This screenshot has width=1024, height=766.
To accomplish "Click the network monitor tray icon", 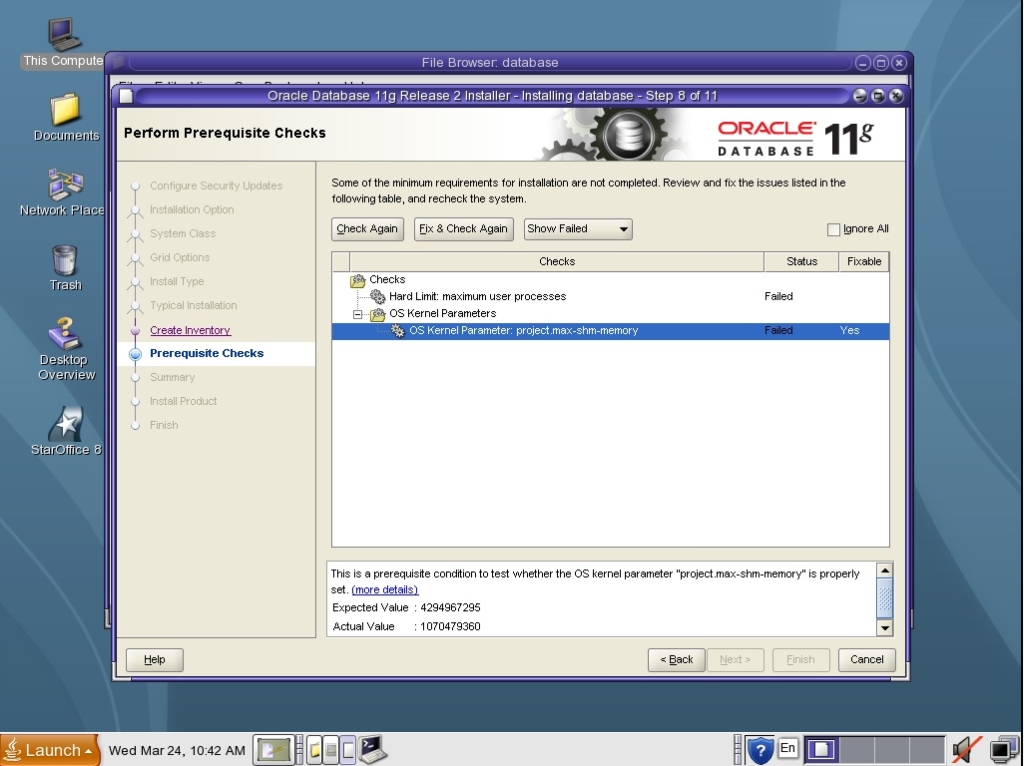I will pos(1004,750).
